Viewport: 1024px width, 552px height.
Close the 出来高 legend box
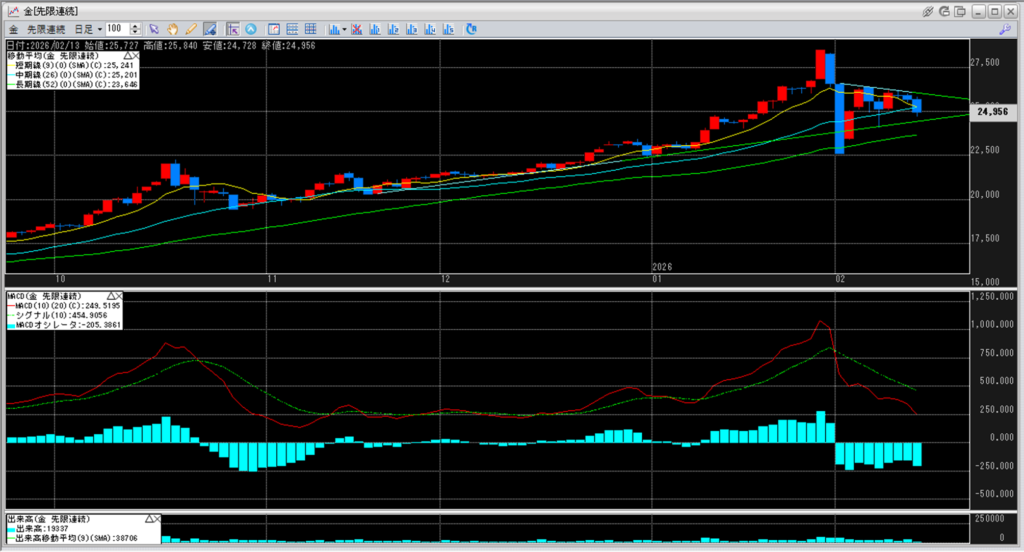pyautogui.click(x=156, y=520)
